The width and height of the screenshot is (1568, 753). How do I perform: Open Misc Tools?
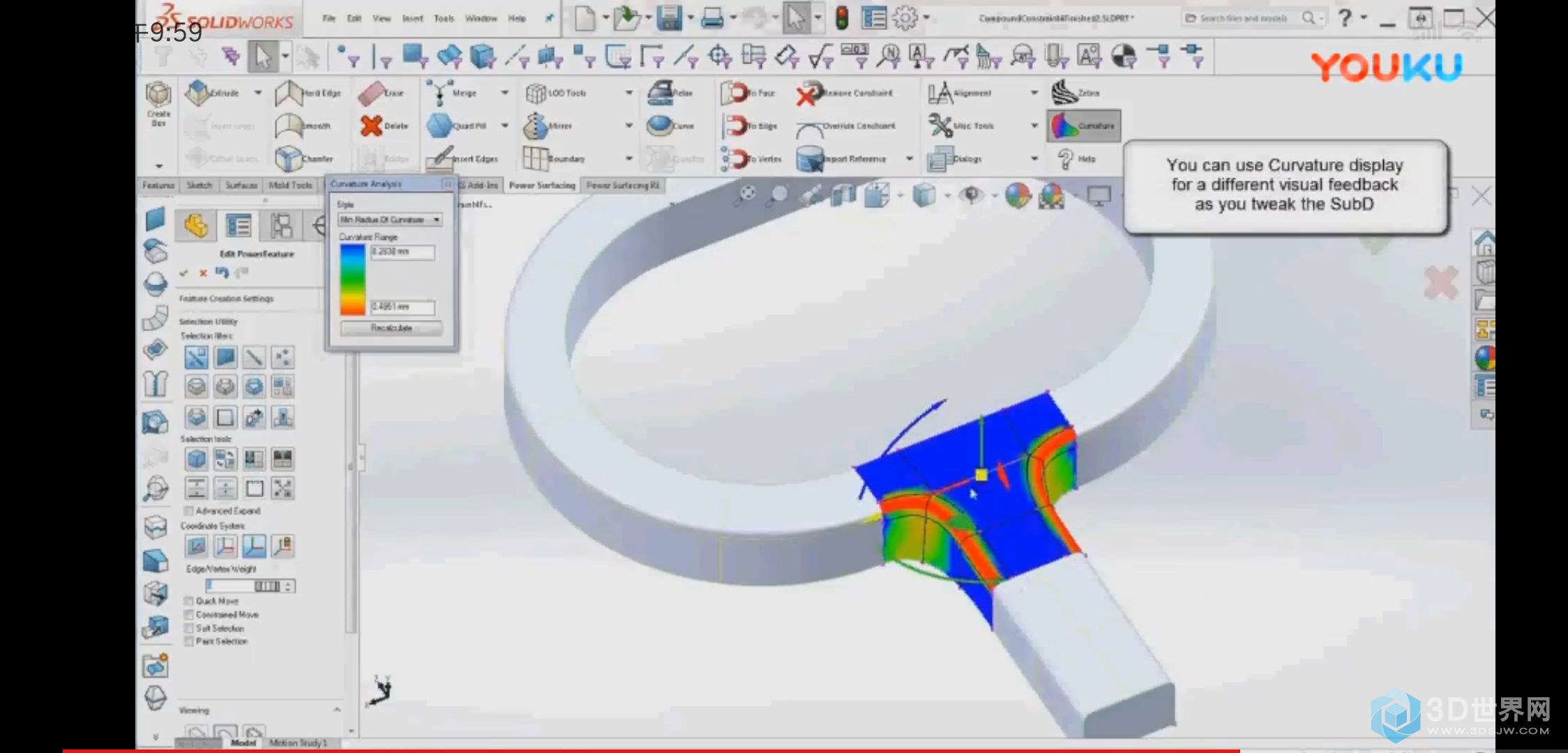click(961, 125)
